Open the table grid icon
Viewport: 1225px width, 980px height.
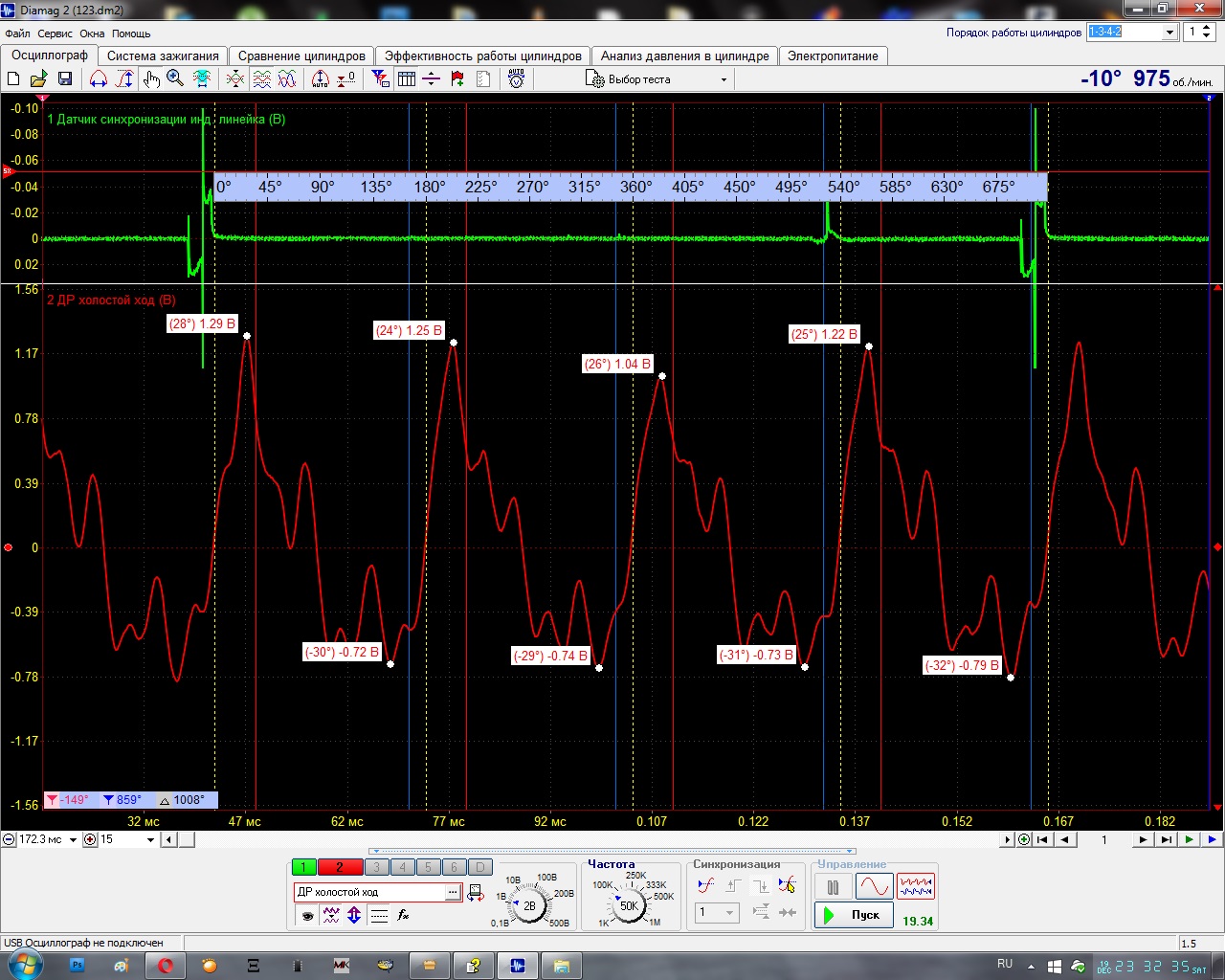coord(407,79)
